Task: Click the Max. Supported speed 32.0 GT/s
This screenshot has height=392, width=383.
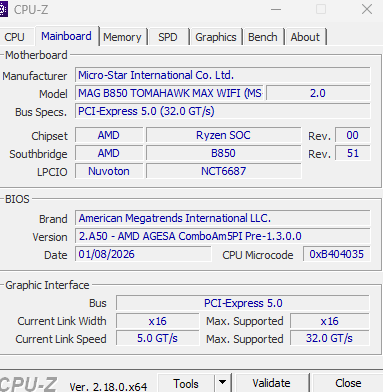Action: [x=330, y=339]
